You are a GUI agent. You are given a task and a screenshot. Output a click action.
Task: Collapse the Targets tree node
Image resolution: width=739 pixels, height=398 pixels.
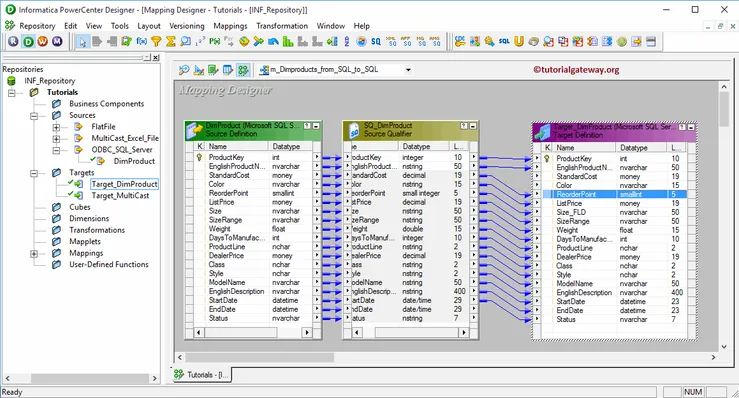point(34,173)
